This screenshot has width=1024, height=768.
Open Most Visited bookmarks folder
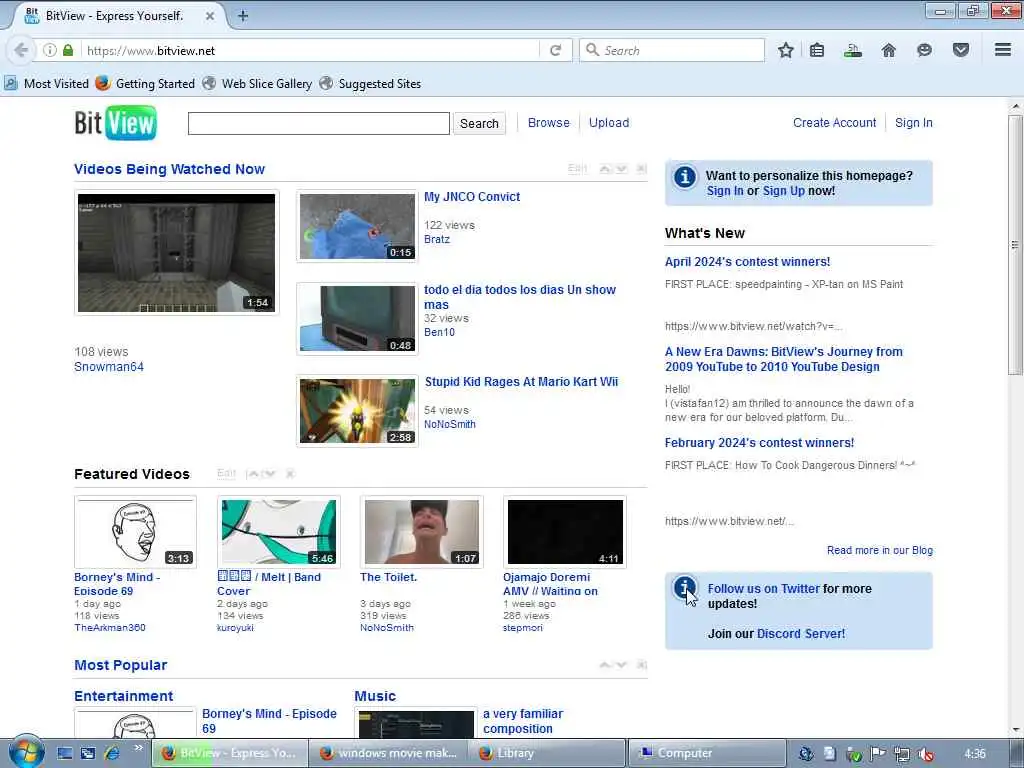tap(46, 84)
